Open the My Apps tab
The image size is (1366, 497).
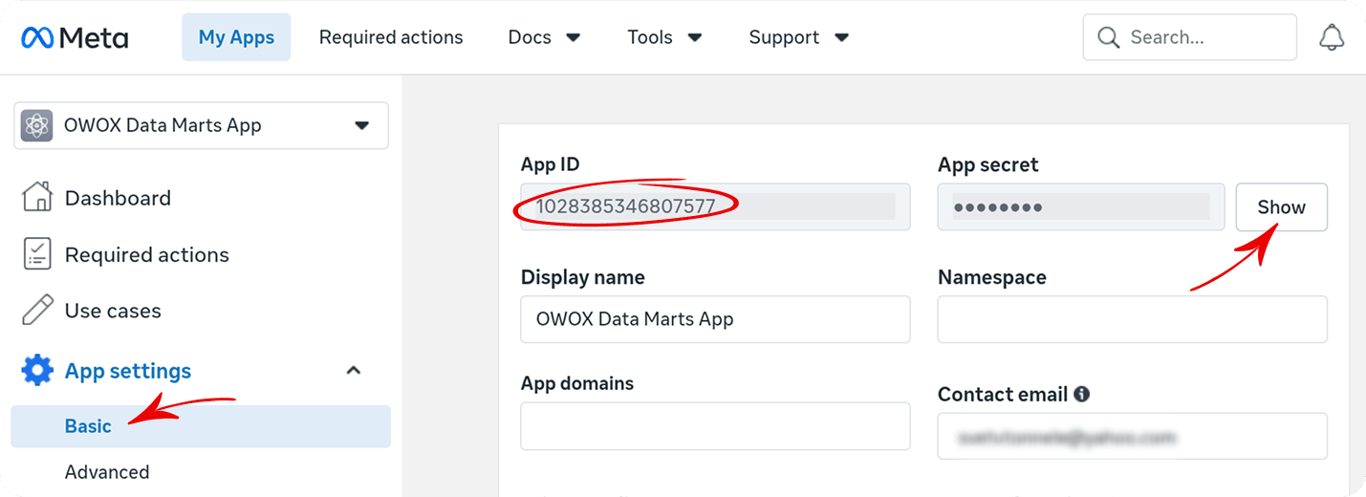tap(236, 37)
